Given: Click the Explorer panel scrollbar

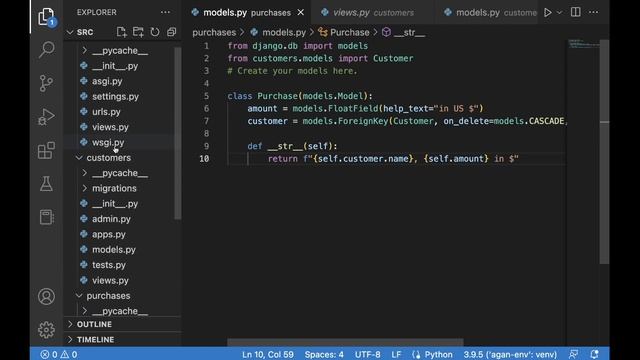Looking at the screenshot, I should point(178,133).
